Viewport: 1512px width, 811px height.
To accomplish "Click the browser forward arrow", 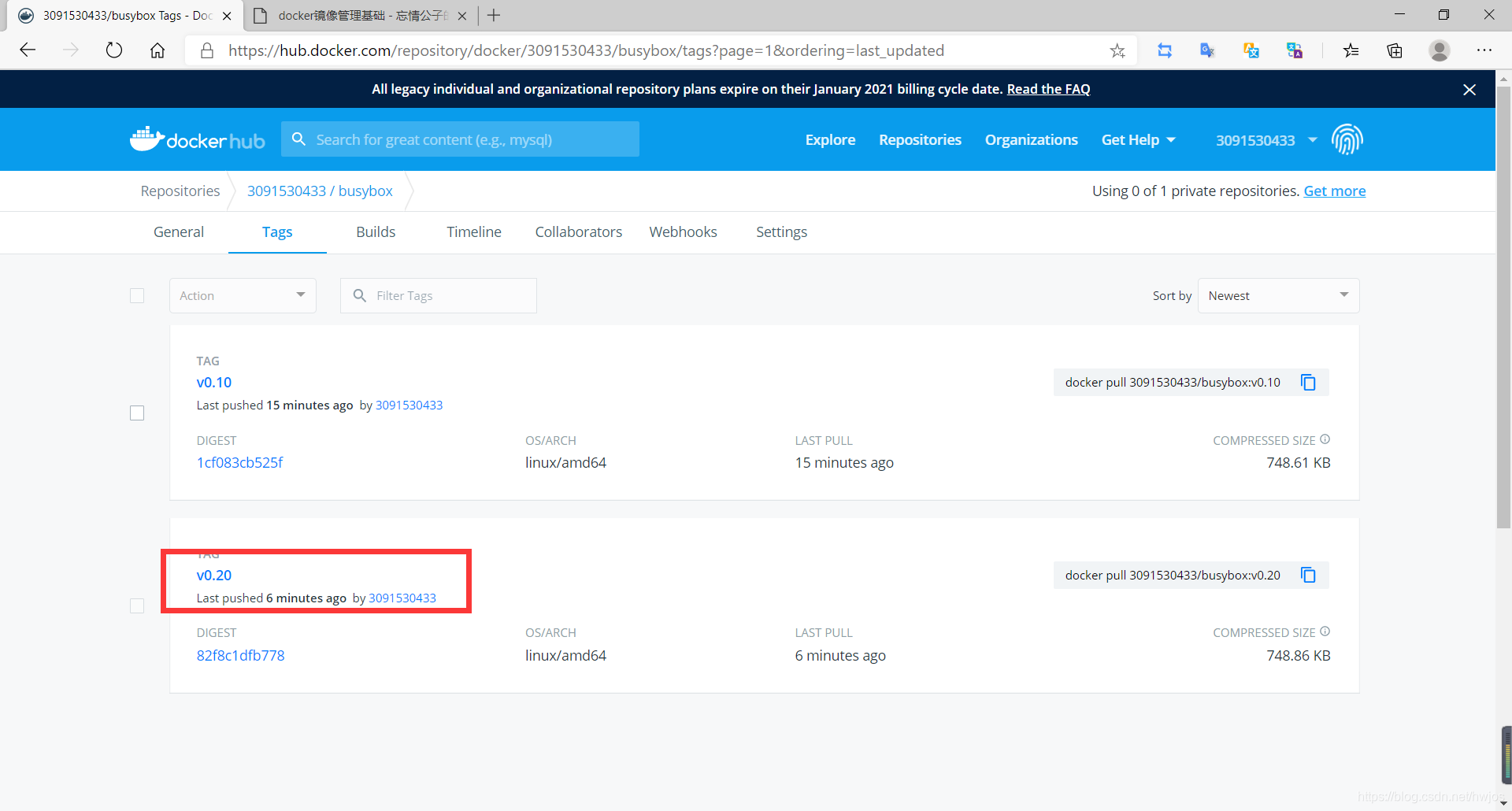I will click(x=71, y=50).
